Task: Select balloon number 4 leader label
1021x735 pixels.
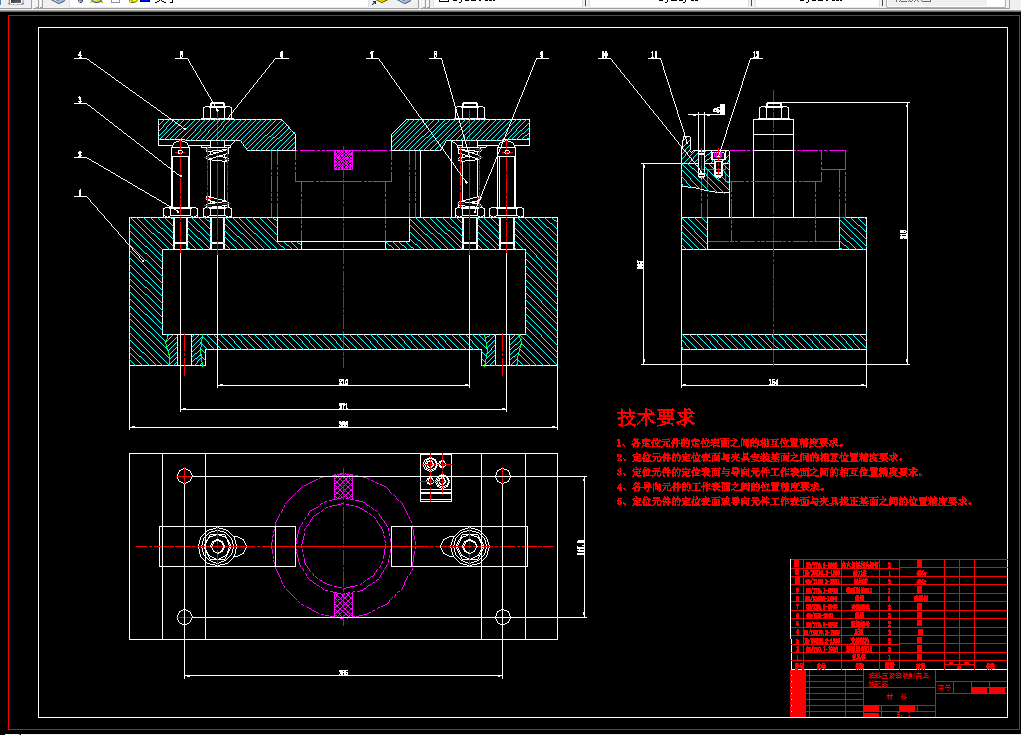Action: point(79,55)
